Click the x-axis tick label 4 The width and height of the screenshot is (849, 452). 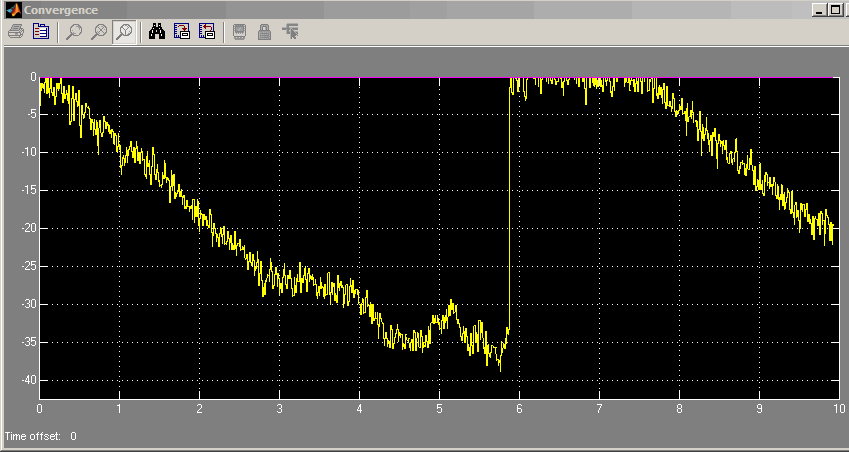360,409
